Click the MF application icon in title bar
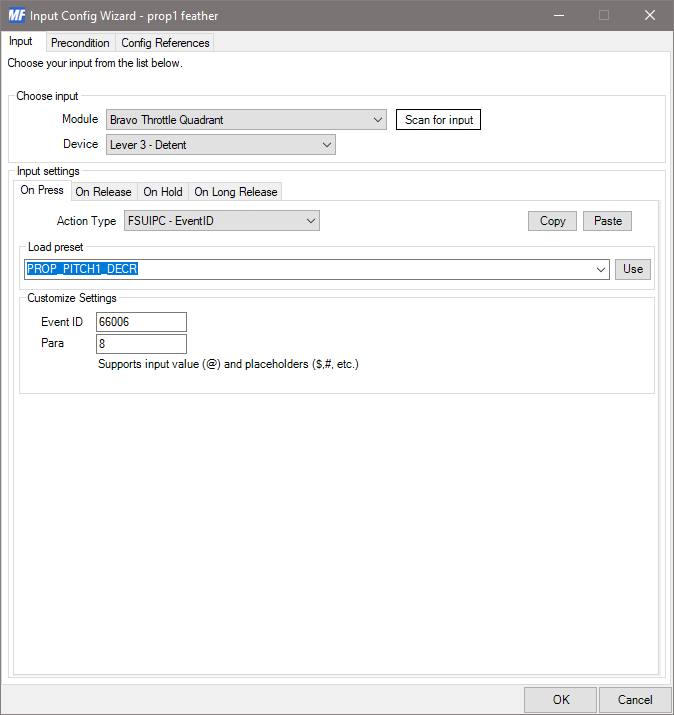Screen dimensions: 674x715 click(x=16, y=15)
